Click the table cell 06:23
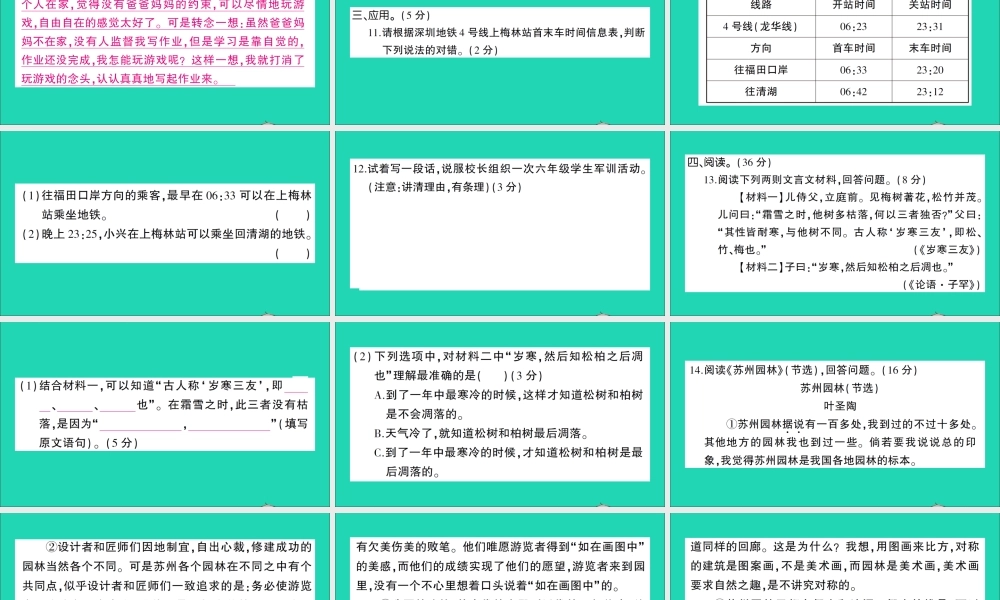 [853, 27]
